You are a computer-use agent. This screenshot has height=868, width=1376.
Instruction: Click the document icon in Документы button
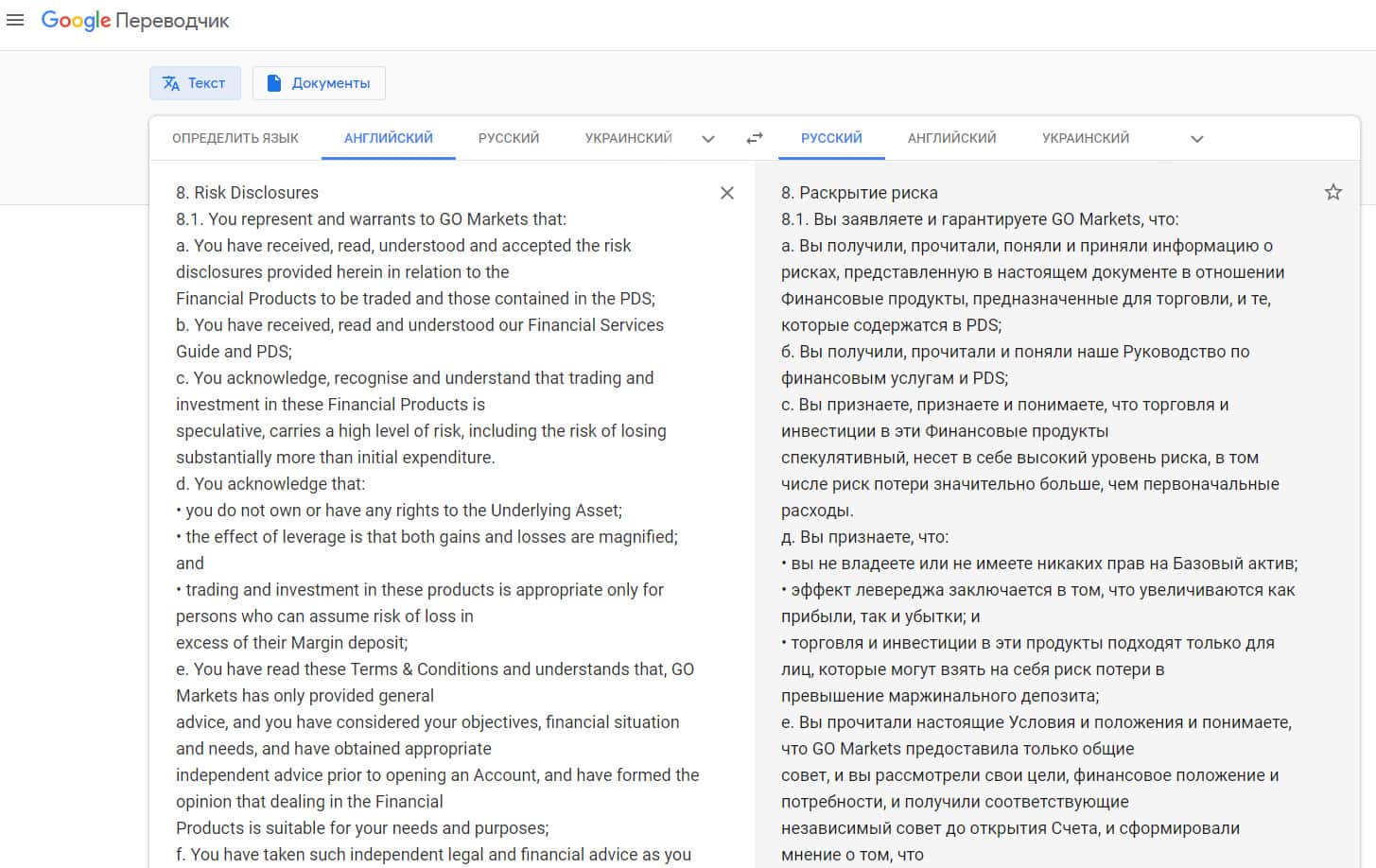coord(274,83)
